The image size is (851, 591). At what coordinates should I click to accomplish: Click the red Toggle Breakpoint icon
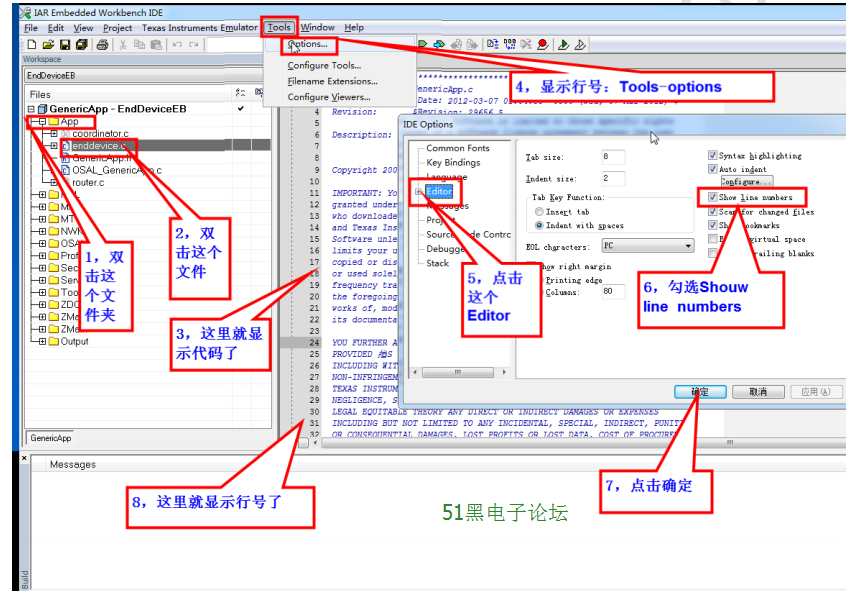click(542, 44)
